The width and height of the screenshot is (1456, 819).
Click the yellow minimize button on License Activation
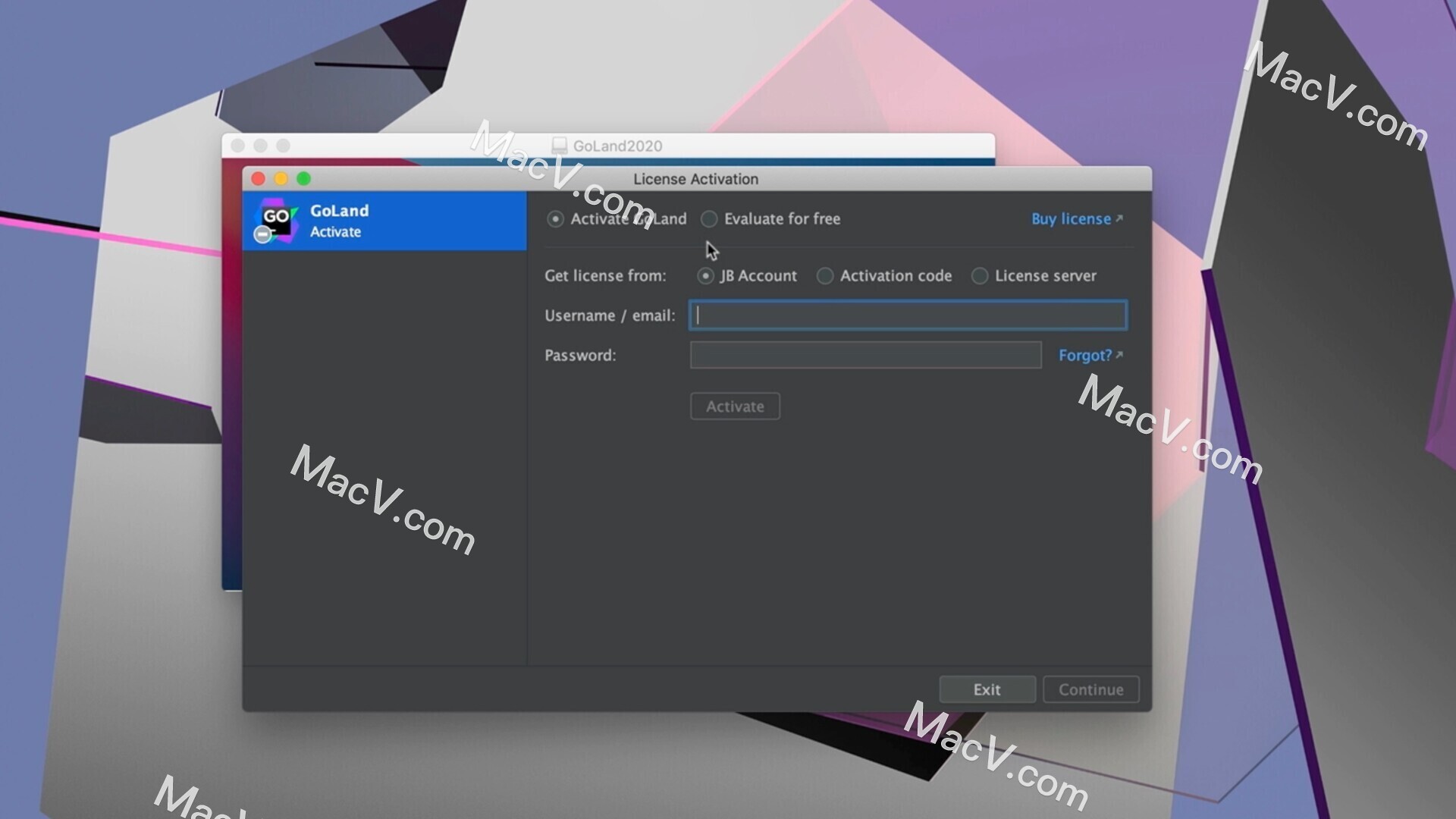(x=281, y=178)
